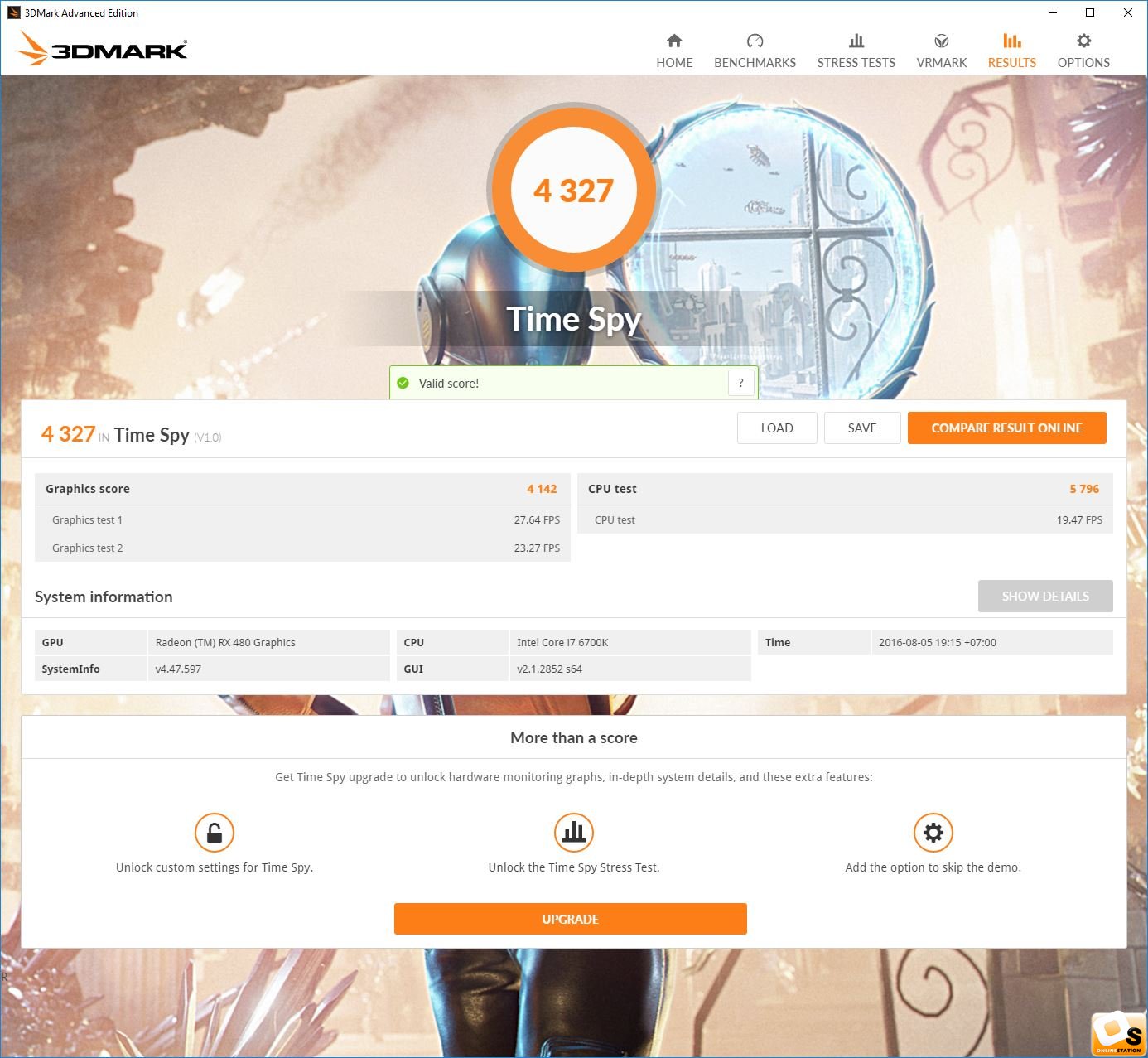
Task: Close the 3DMark window
Action: coord(1127,12)
